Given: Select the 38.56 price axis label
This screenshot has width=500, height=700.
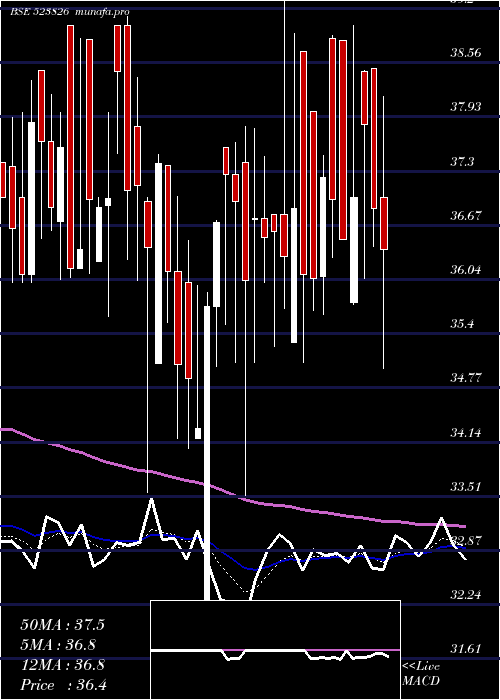Looking at the screenshot, I should click(466, 53).
